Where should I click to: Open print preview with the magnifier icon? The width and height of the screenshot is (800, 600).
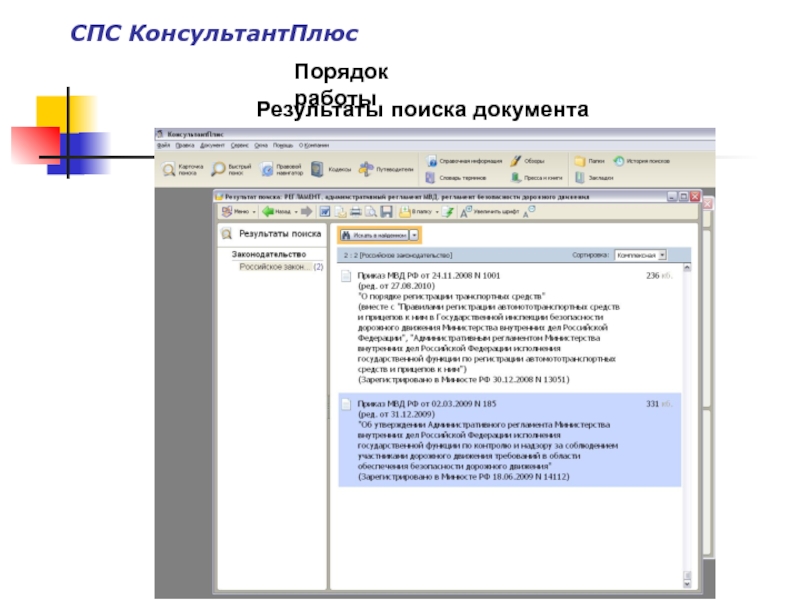[x=371, y=212]
